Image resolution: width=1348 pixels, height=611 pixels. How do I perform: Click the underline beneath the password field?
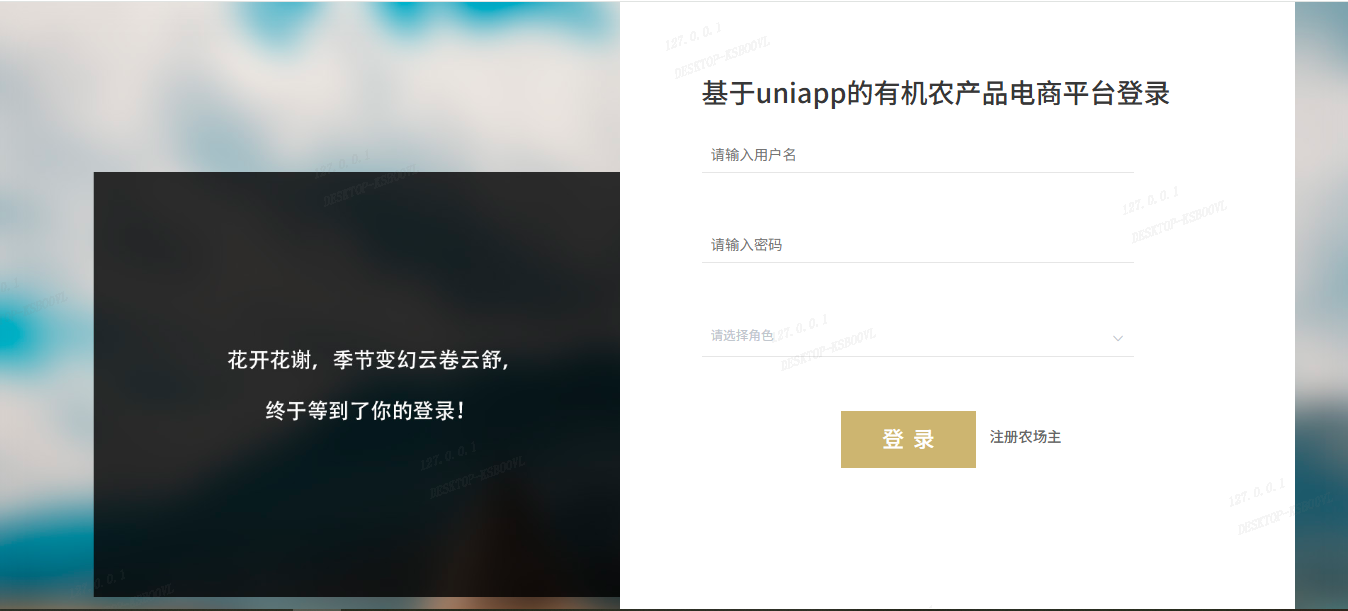917,262
